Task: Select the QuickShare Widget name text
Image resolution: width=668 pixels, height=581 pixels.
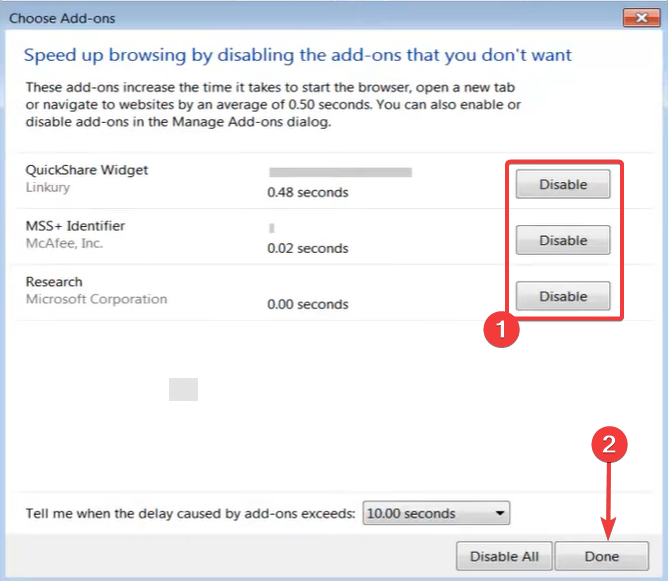Action: click(86, 170)
